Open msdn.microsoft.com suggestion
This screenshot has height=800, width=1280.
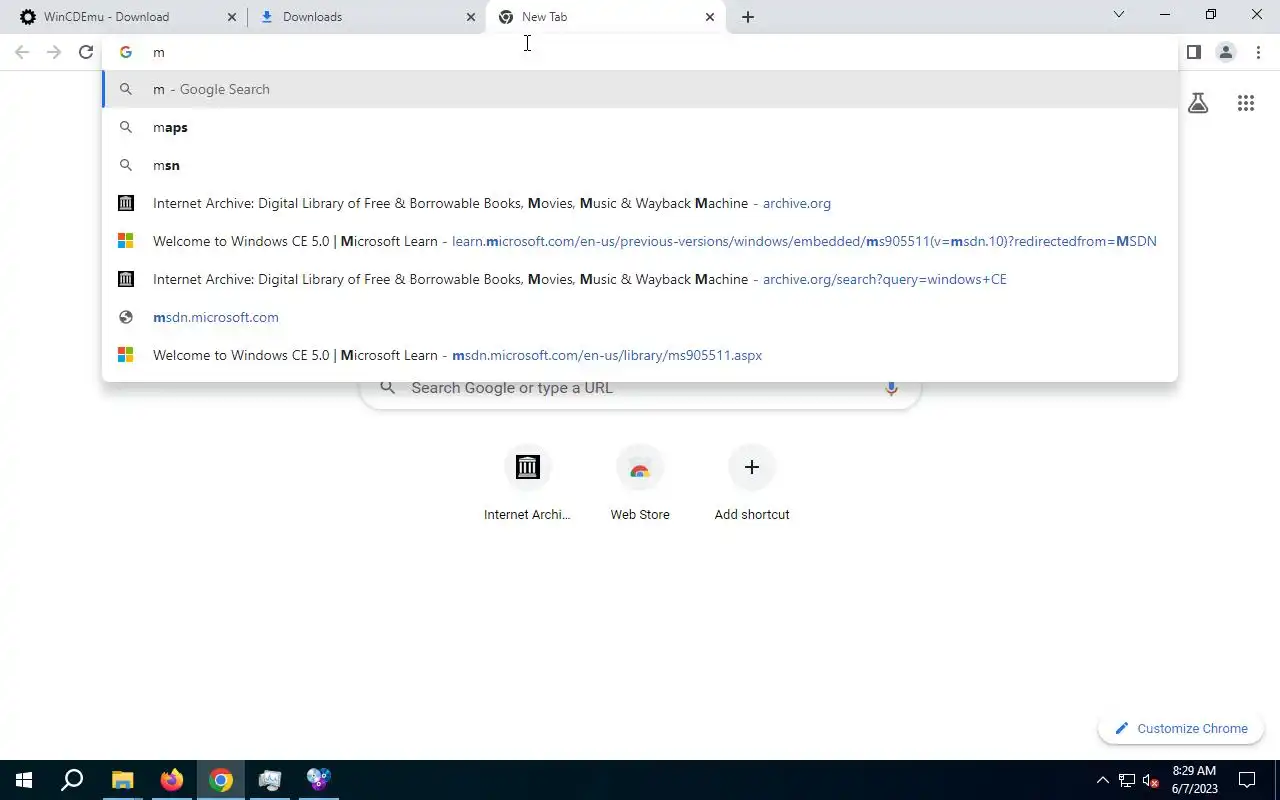point(640,317)
